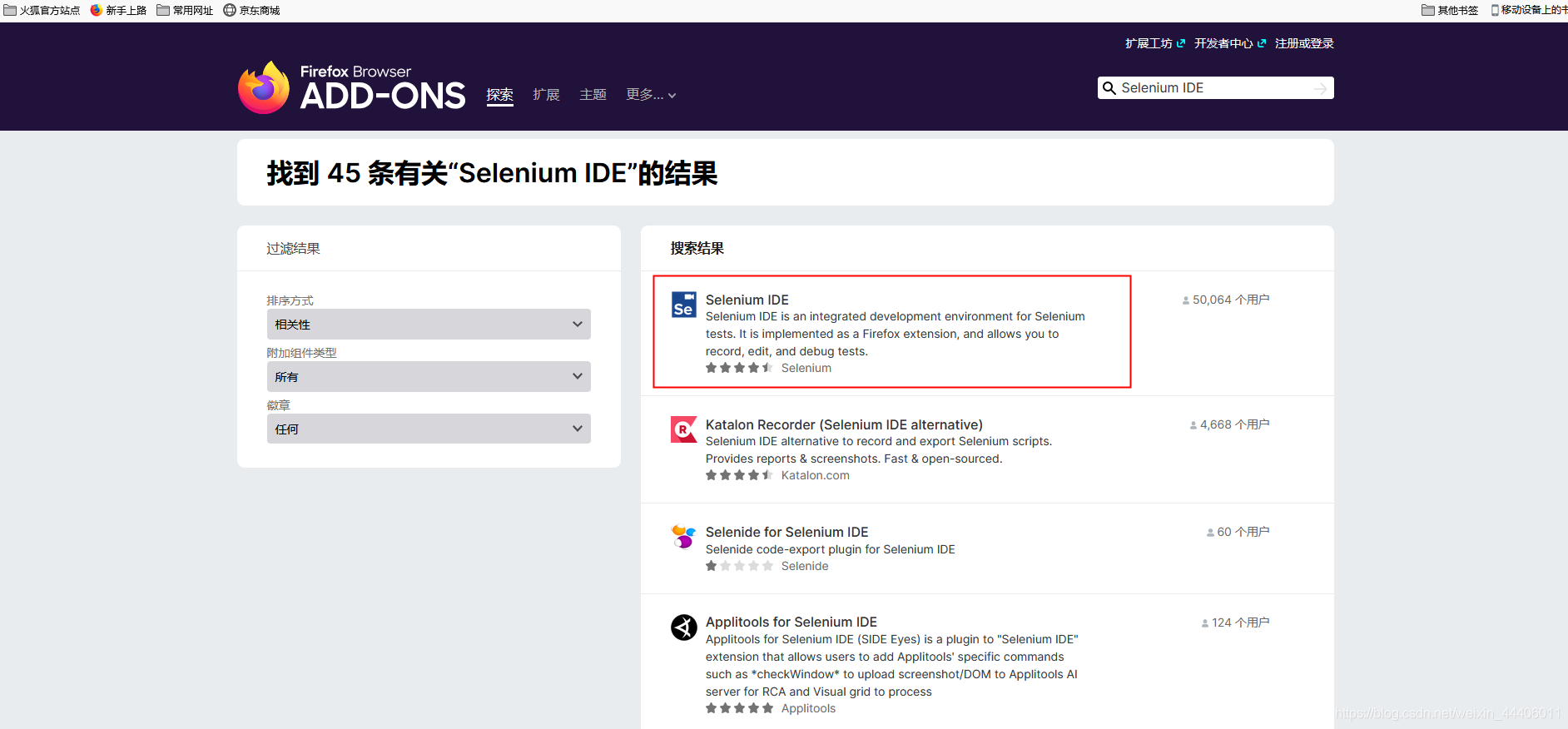Open the 其他书签 folder
1568x729 pixels.
tap(1450, 11)
